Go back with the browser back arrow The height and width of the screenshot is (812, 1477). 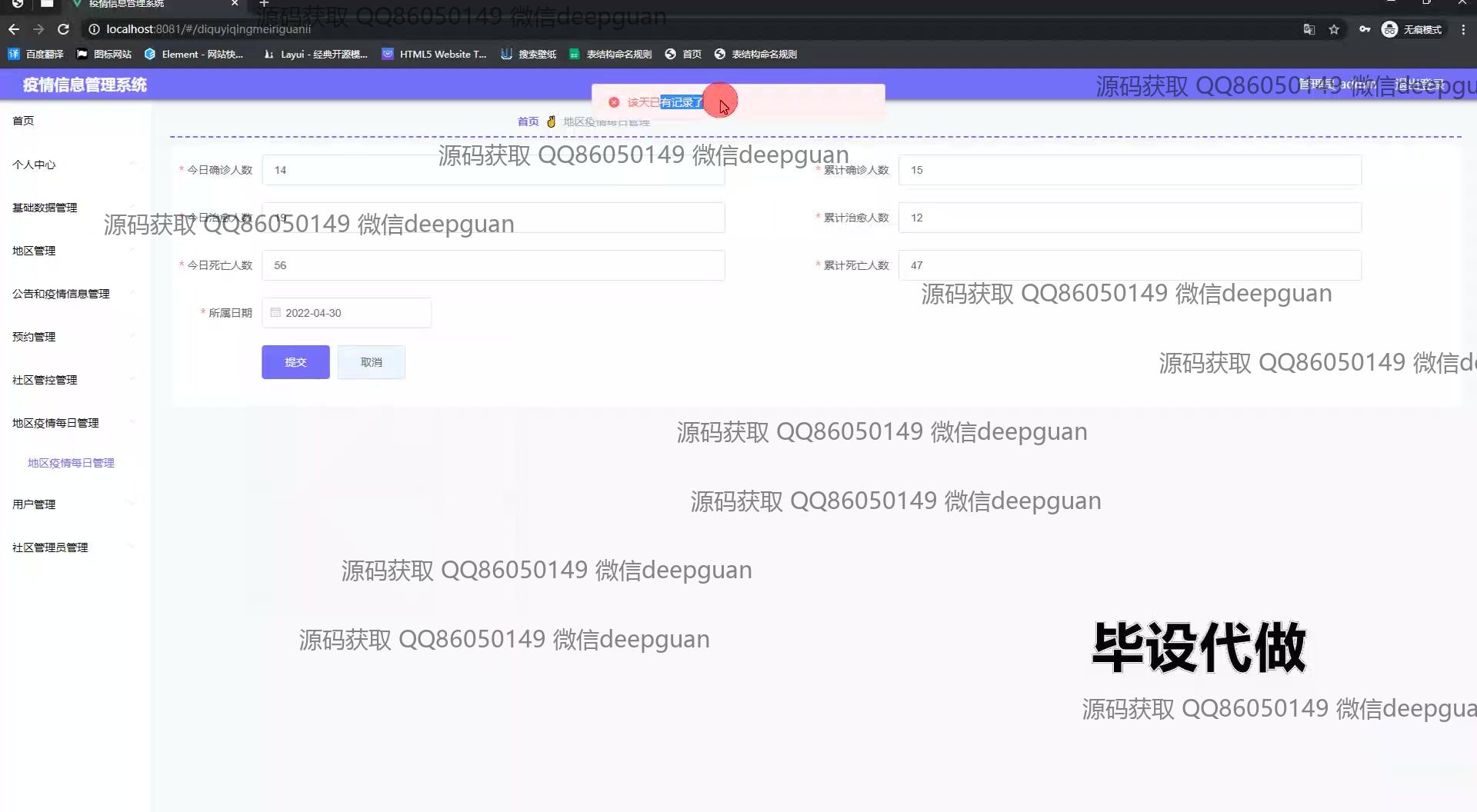(14, 29)
